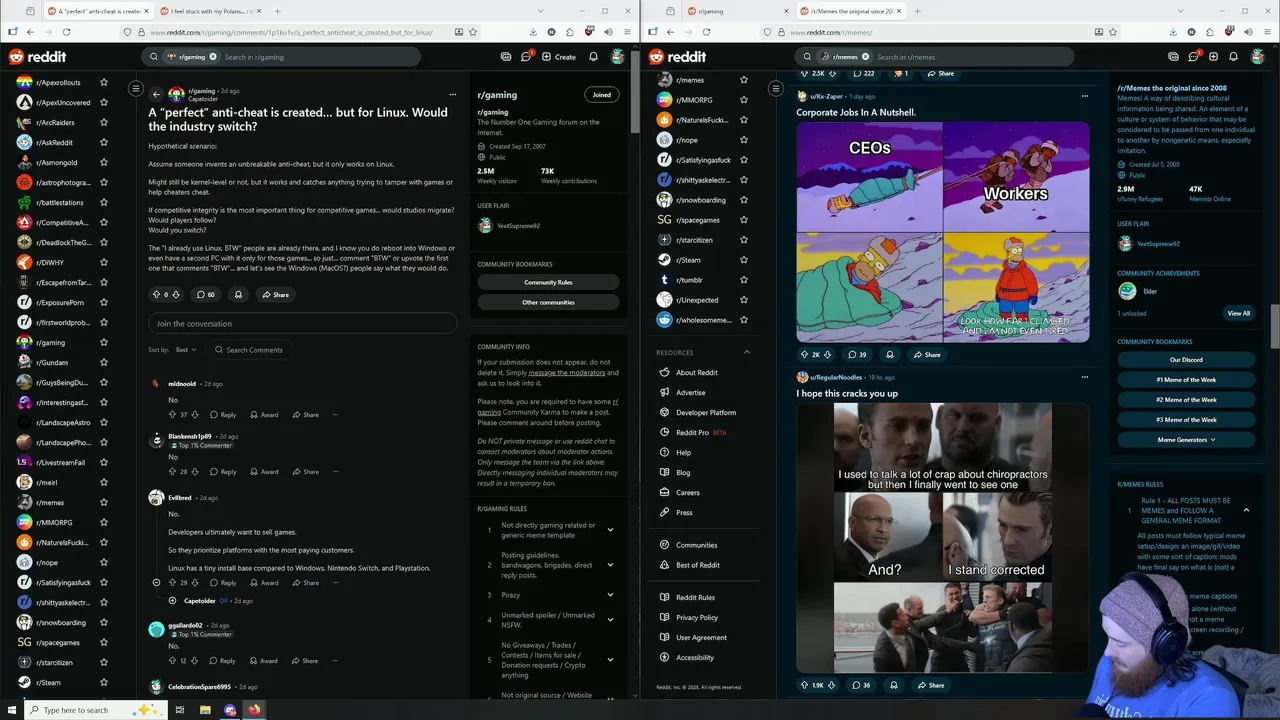The width and height of the screenshot is (1280, 720).
Task: Open the anti-cheat post's three-dot menu
Action: tap(453, 94)
